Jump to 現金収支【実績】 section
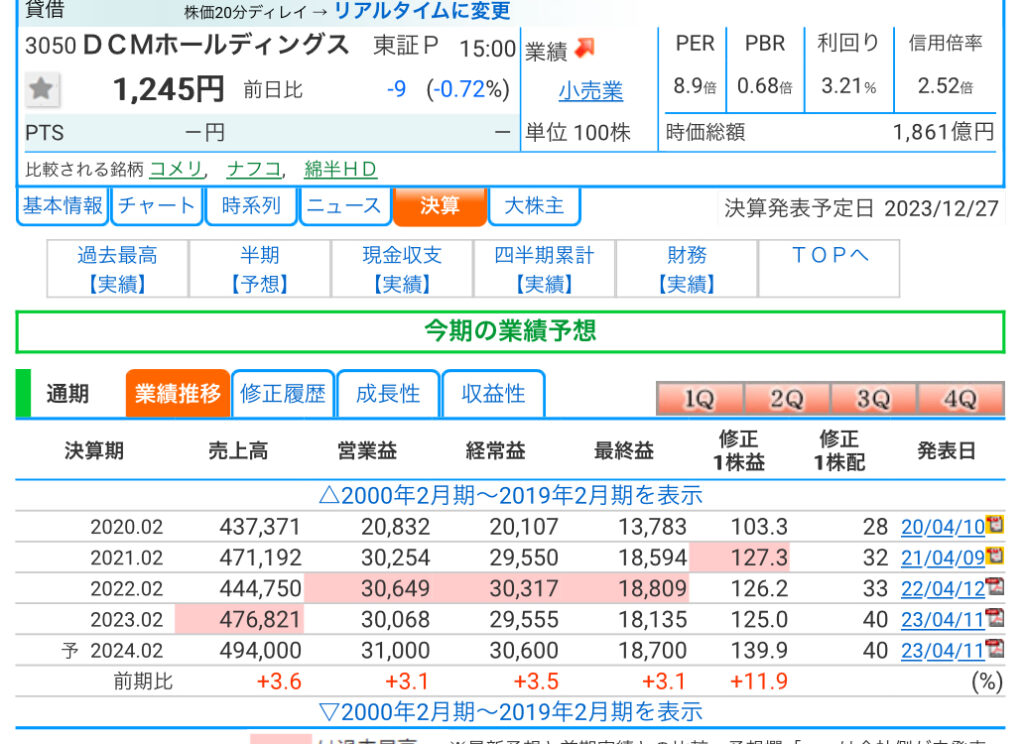The height and width of the screenshot is (744, 1024). click(x=402, y=268)
